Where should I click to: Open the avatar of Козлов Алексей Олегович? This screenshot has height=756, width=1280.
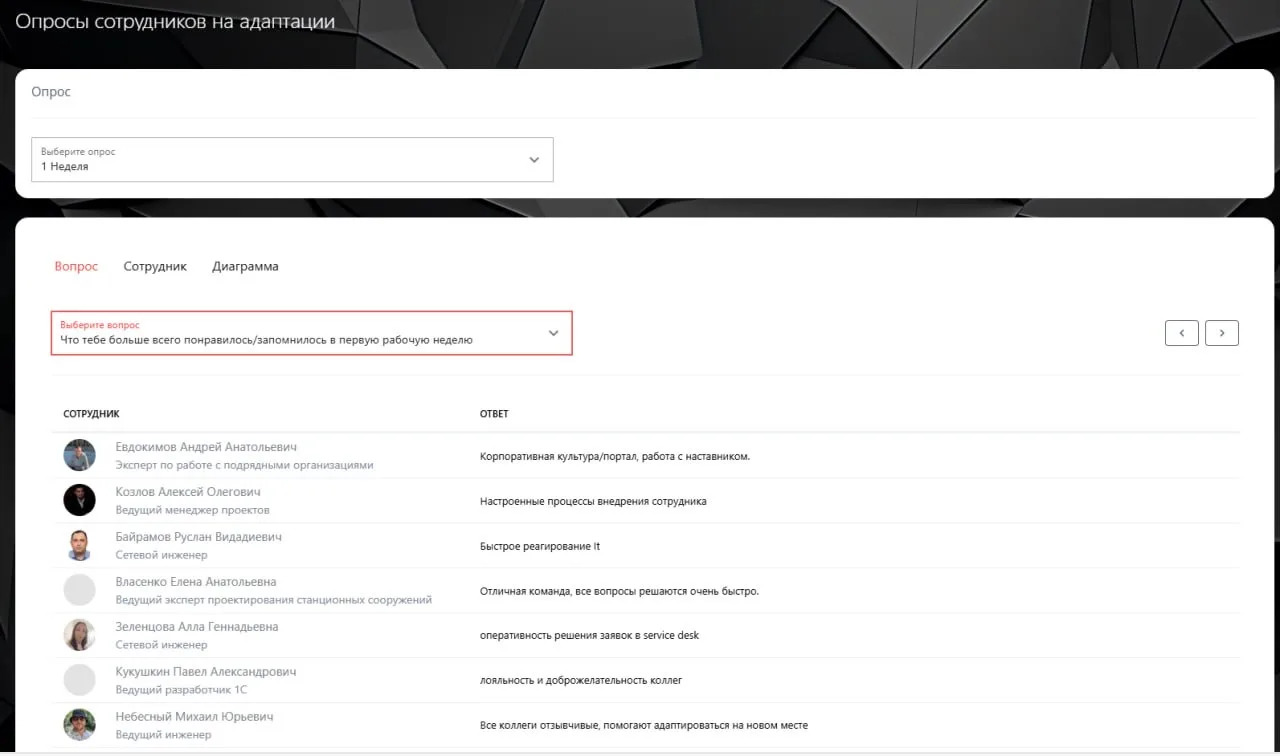79,500
